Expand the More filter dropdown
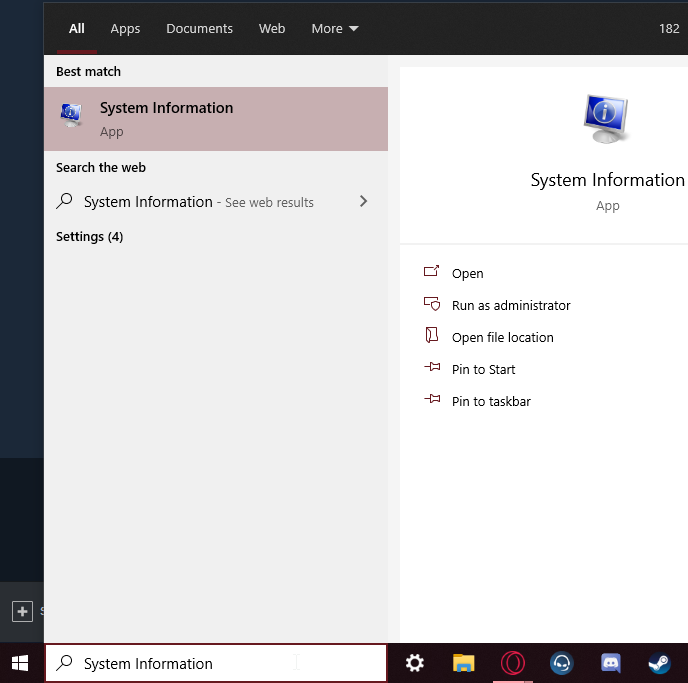 [x=335, y=29]
